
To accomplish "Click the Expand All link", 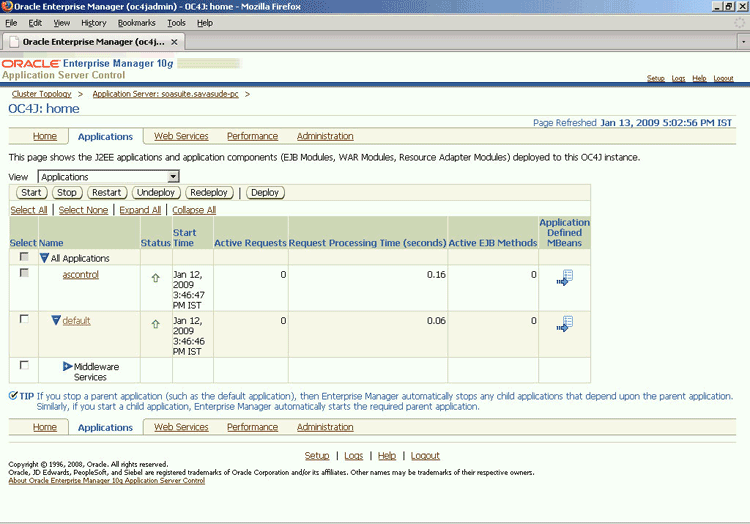I will click(x=140, y=210).
